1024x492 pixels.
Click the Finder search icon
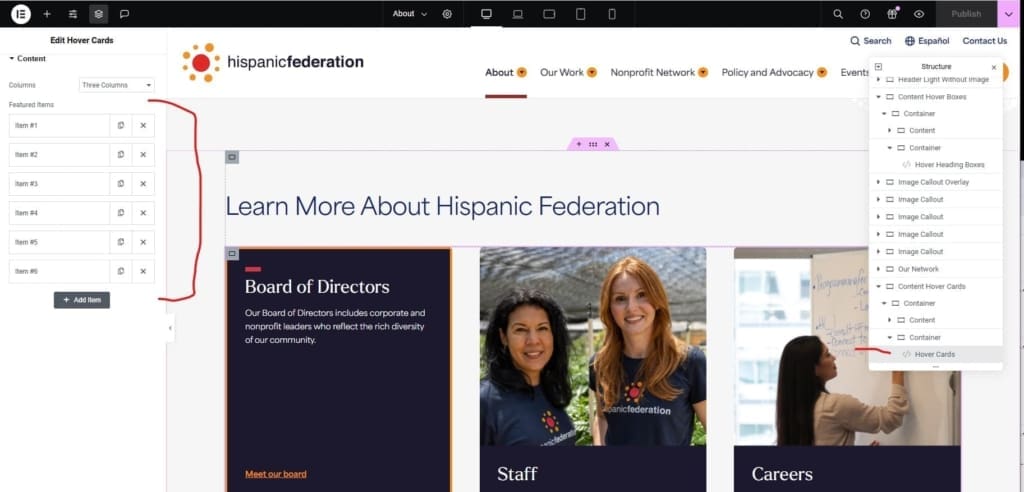(838, 14)
